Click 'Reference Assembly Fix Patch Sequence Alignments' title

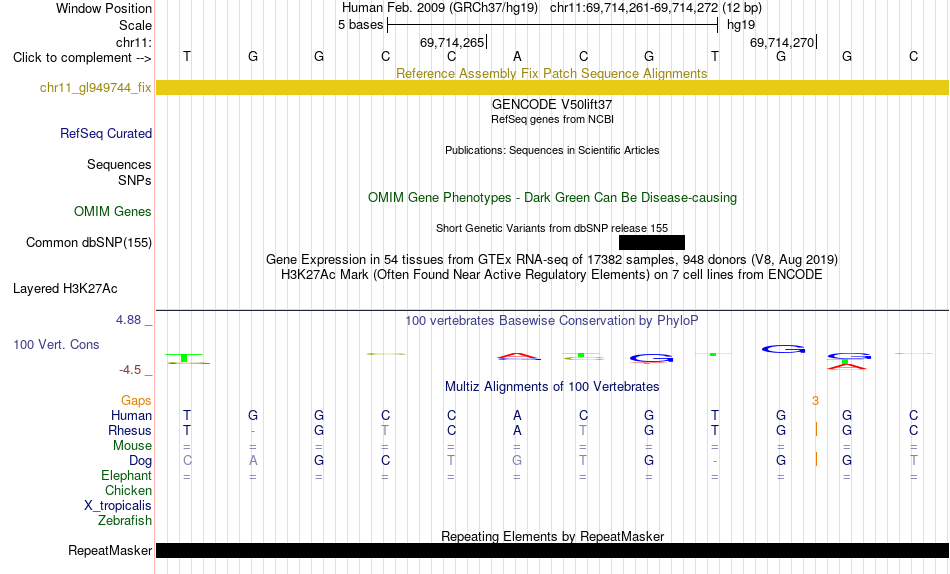click(x=552, y=73)
